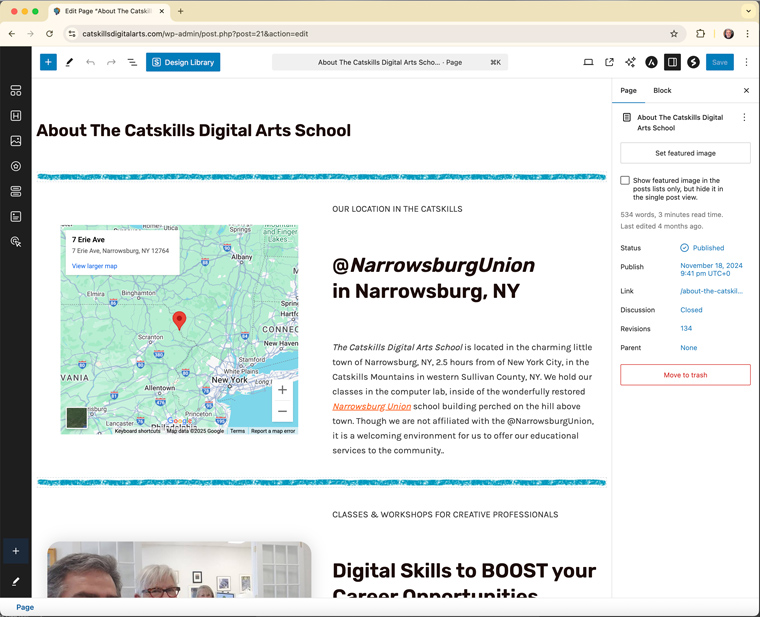This screenshot has height=617, width=760.
Task: Reload the browser page
Action: (x=49, y=34)
